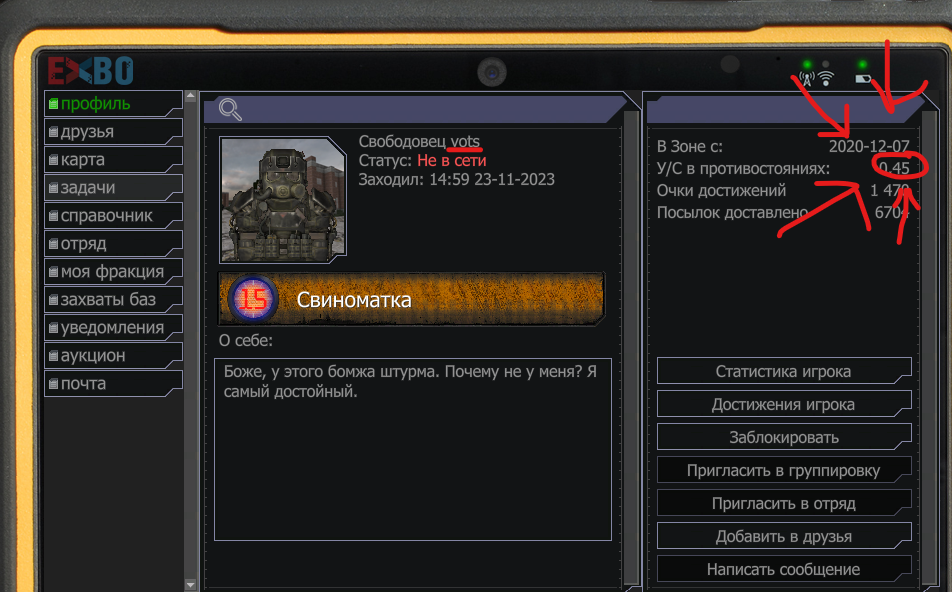Click the antenna signal icon

[x=807, y=79]
